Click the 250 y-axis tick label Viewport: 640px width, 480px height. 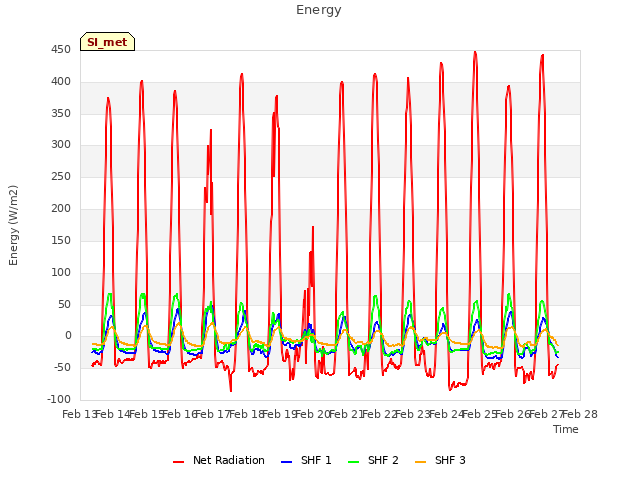tap(61, 177)
